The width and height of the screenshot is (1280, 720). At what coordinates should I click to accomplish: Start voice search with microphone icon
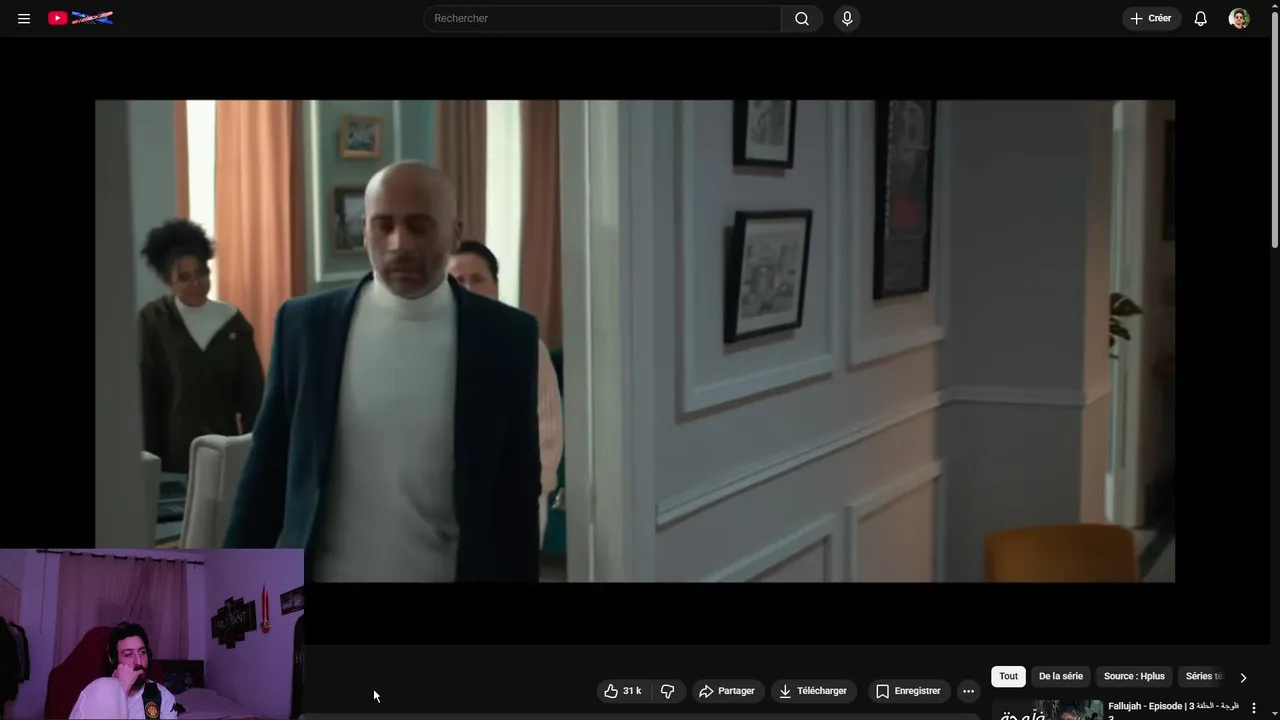pyautogui.click(x=847, y=18)
